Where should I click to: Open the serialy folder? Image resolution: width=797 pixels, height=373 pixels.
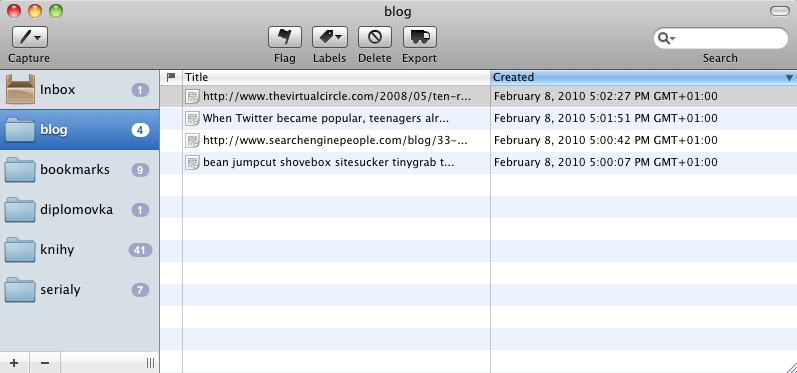[x=80, y=290]
